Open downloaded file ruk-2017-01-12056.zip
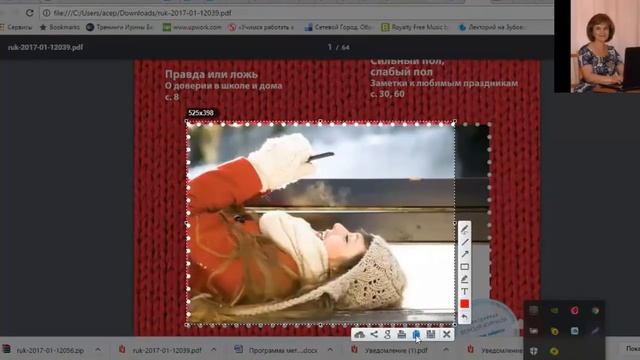 43,350
